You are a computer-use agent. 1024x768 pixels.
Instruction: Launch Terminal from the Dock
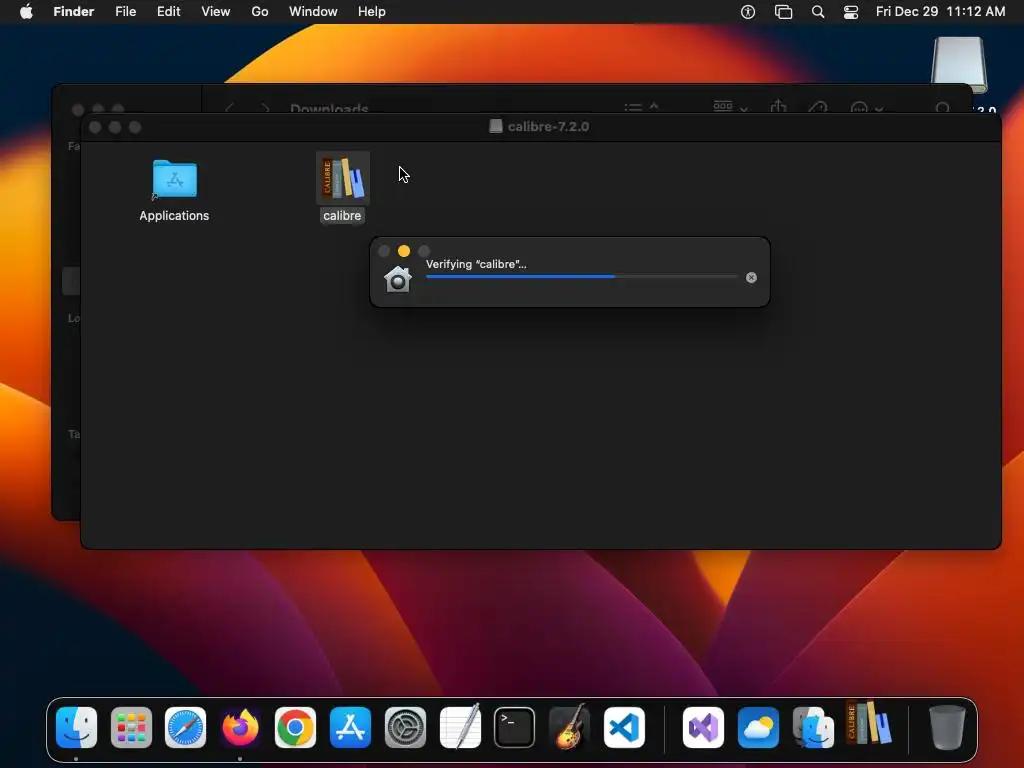tap(515, 727)
